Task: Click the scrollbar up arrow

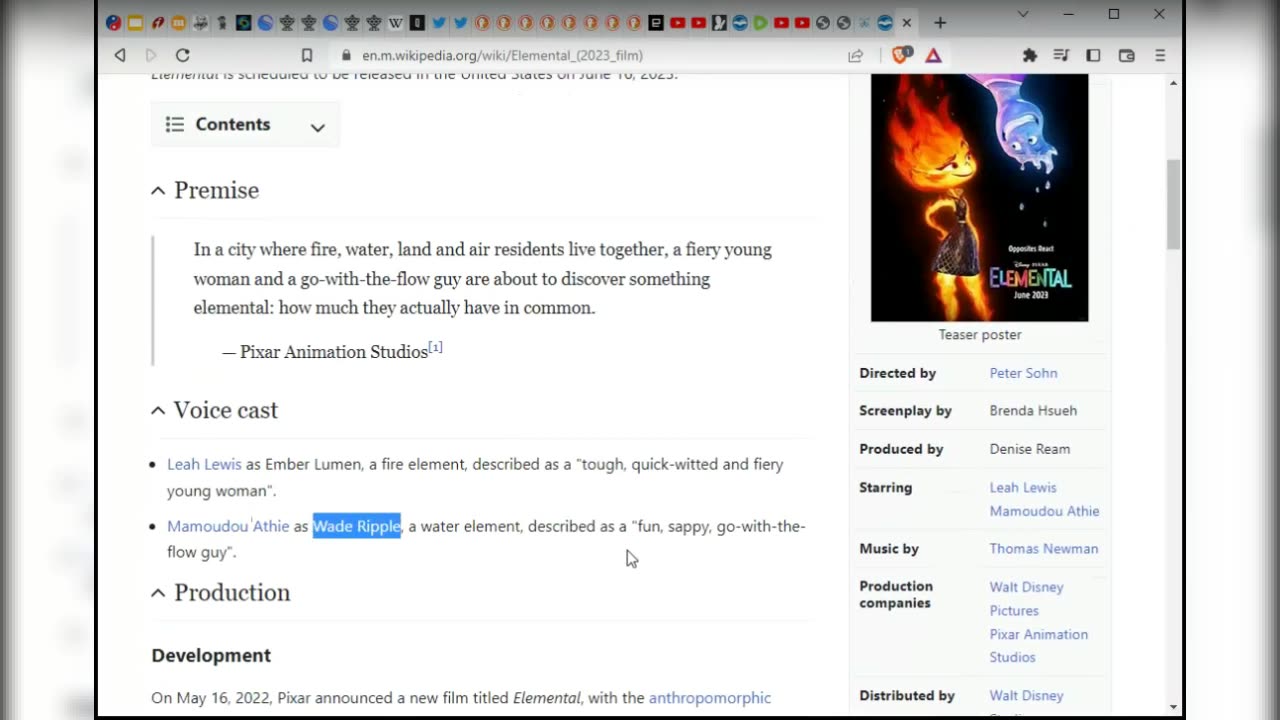Action: [x=1174, y=82]
